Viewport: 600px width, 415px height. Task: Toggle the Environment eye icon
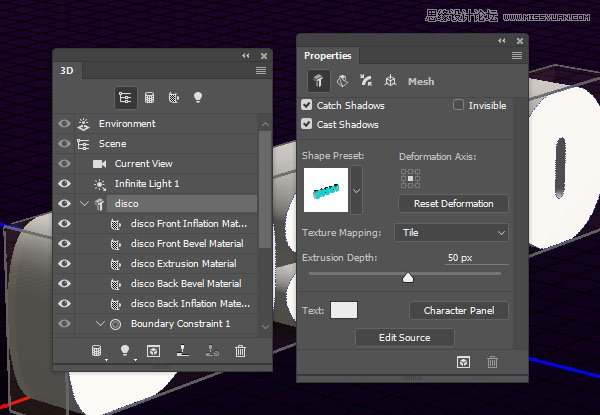(64, 124)
